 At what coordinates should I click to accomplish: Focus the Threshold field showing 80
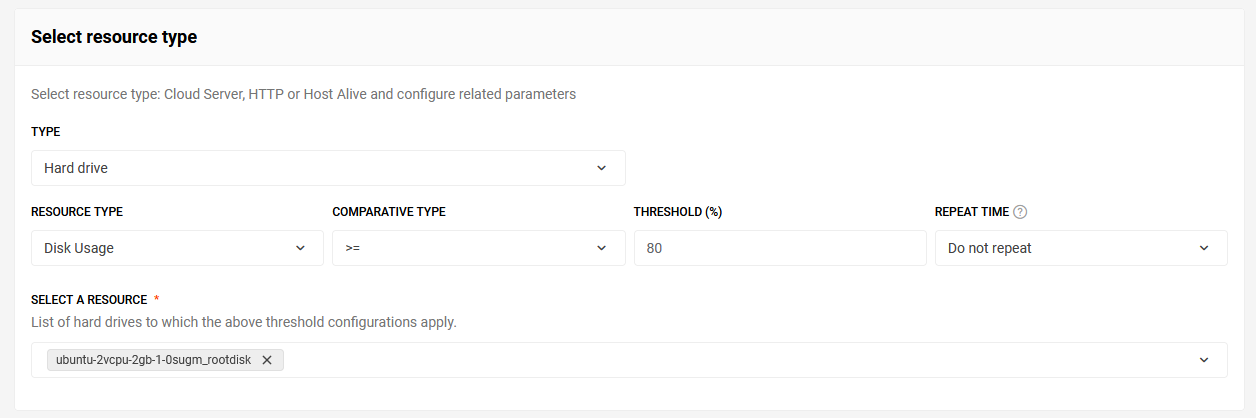[x=780, y=248]
